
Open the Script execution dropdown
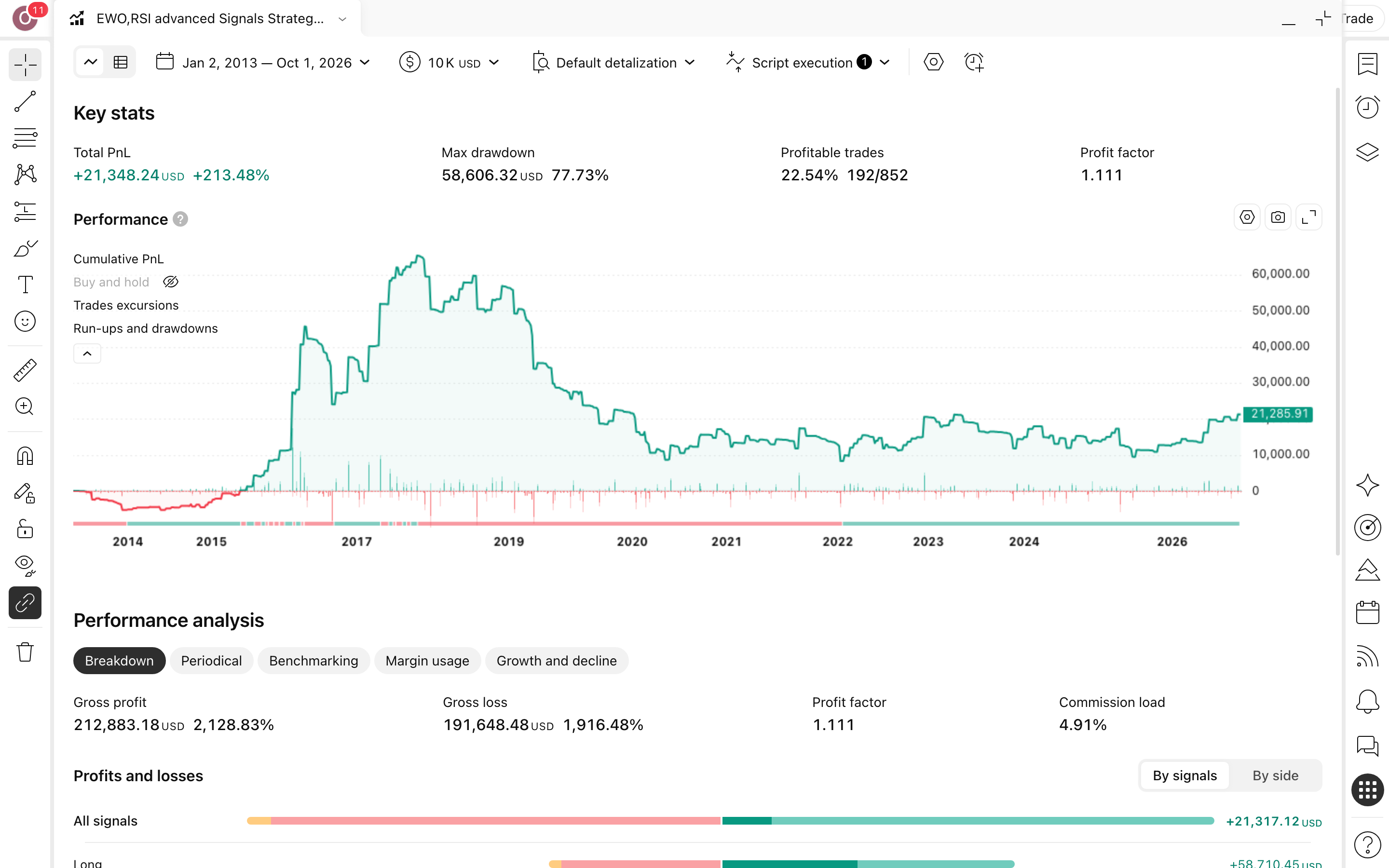808,63
